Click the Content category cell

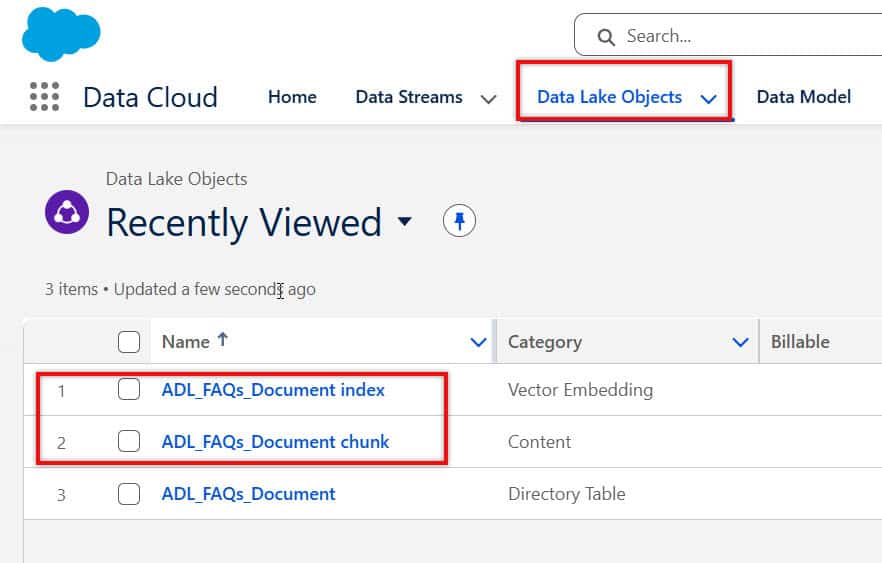[x=539, y=442]
